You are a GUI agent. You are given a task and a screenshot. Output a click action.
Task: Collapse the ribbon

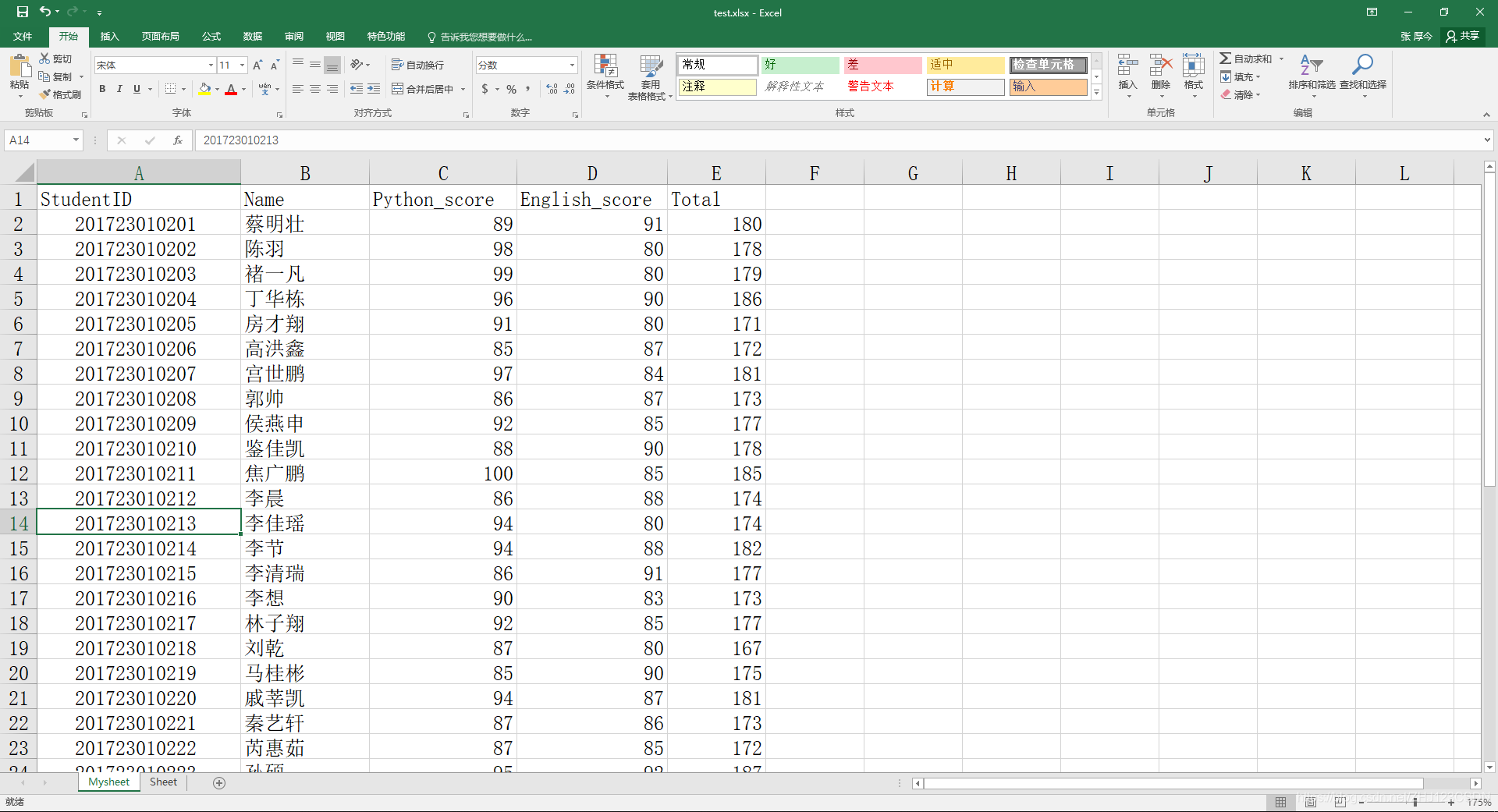point(1486,115)
